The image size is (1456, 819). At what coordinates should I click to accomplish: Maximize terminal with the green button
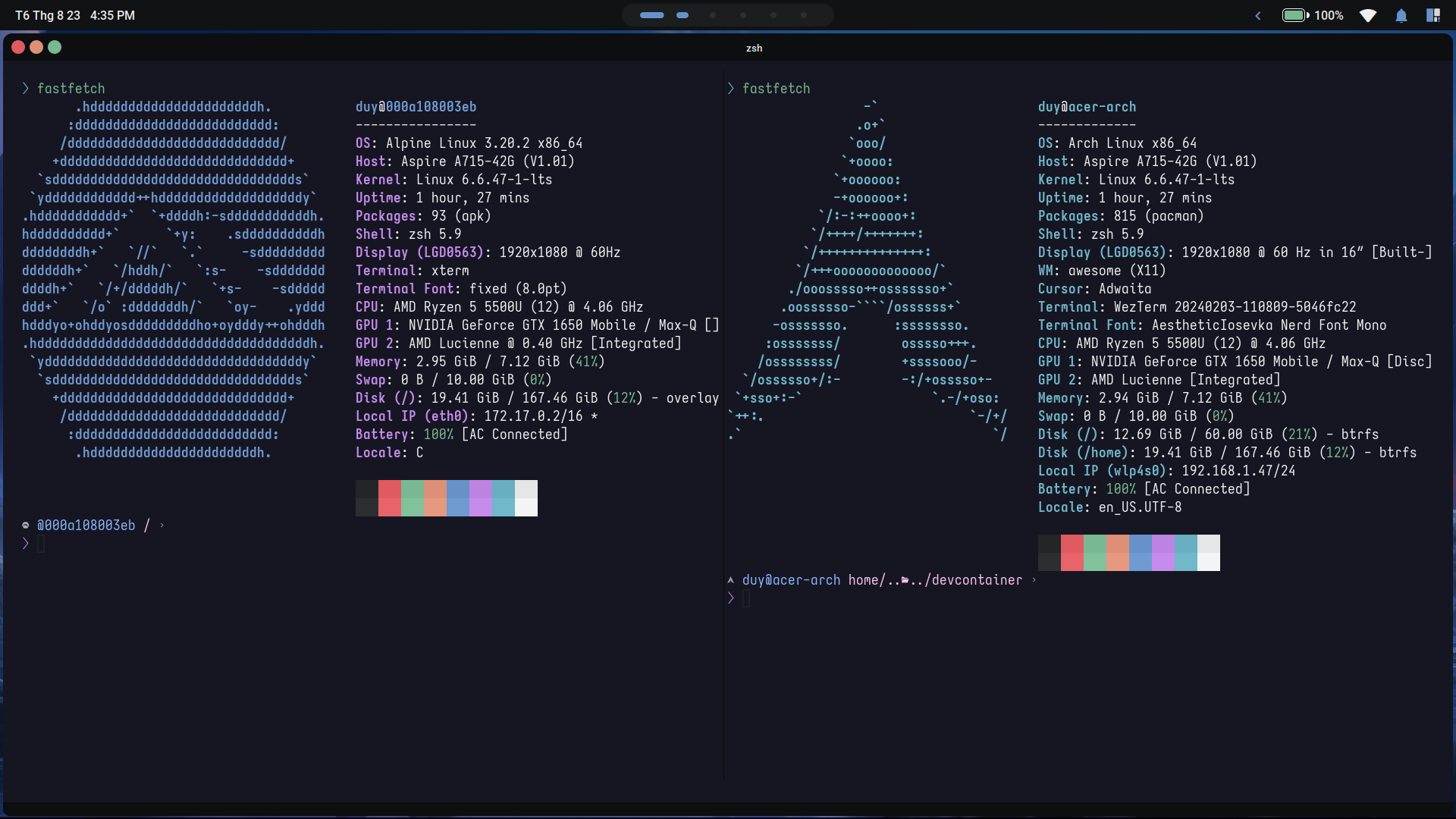(55, 47)
